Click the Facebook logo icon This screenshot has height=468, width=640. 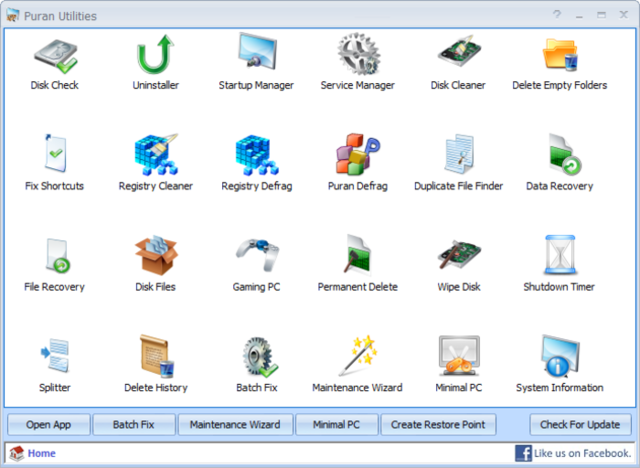point(523,453)
